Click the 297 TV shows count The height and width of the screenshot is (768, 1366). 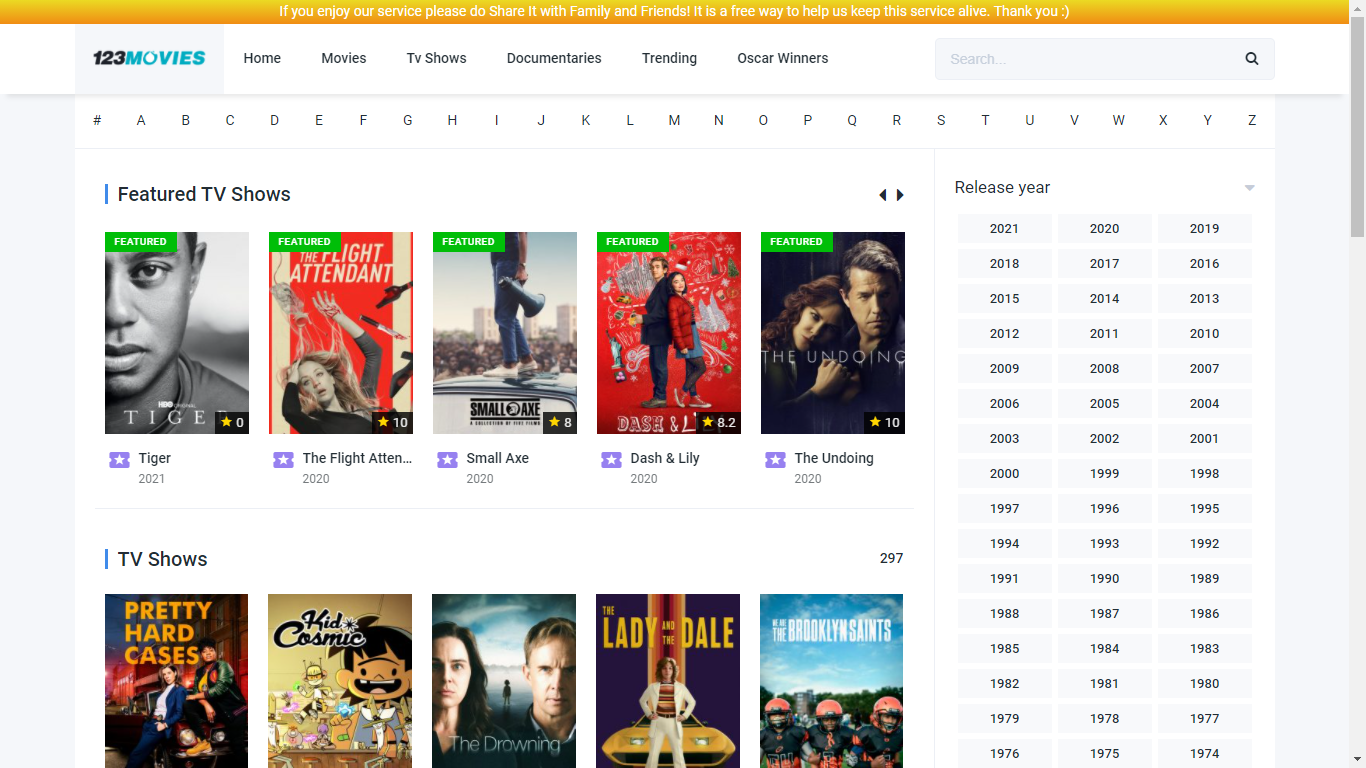coord(891,558)
